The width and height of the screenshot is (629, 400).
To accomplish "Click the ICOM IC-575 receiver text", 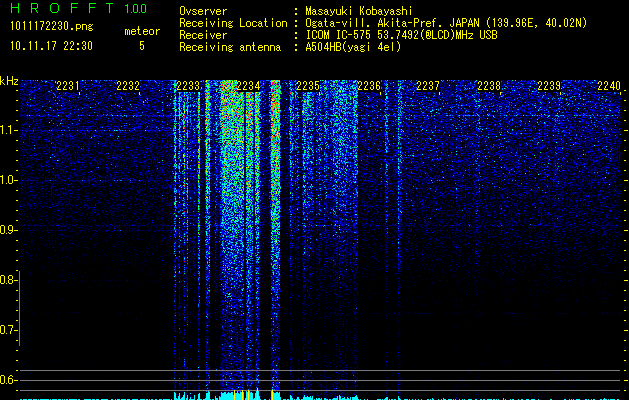I will coord(401,35).
